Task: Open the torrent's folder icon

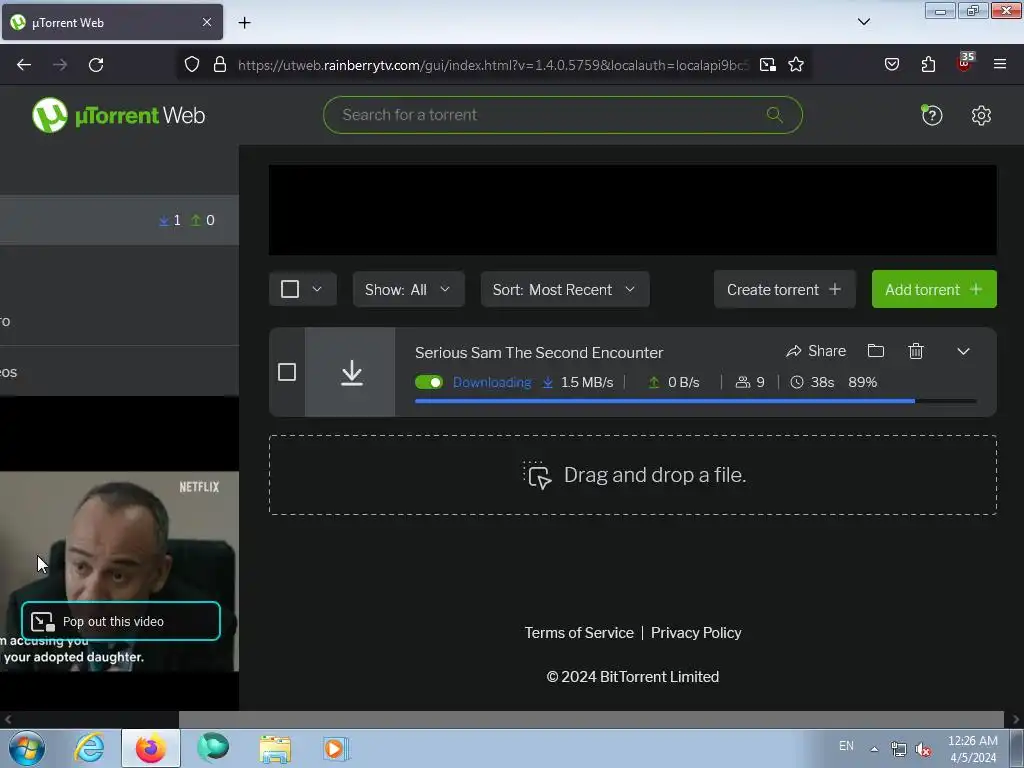Action: coord(876,351)
